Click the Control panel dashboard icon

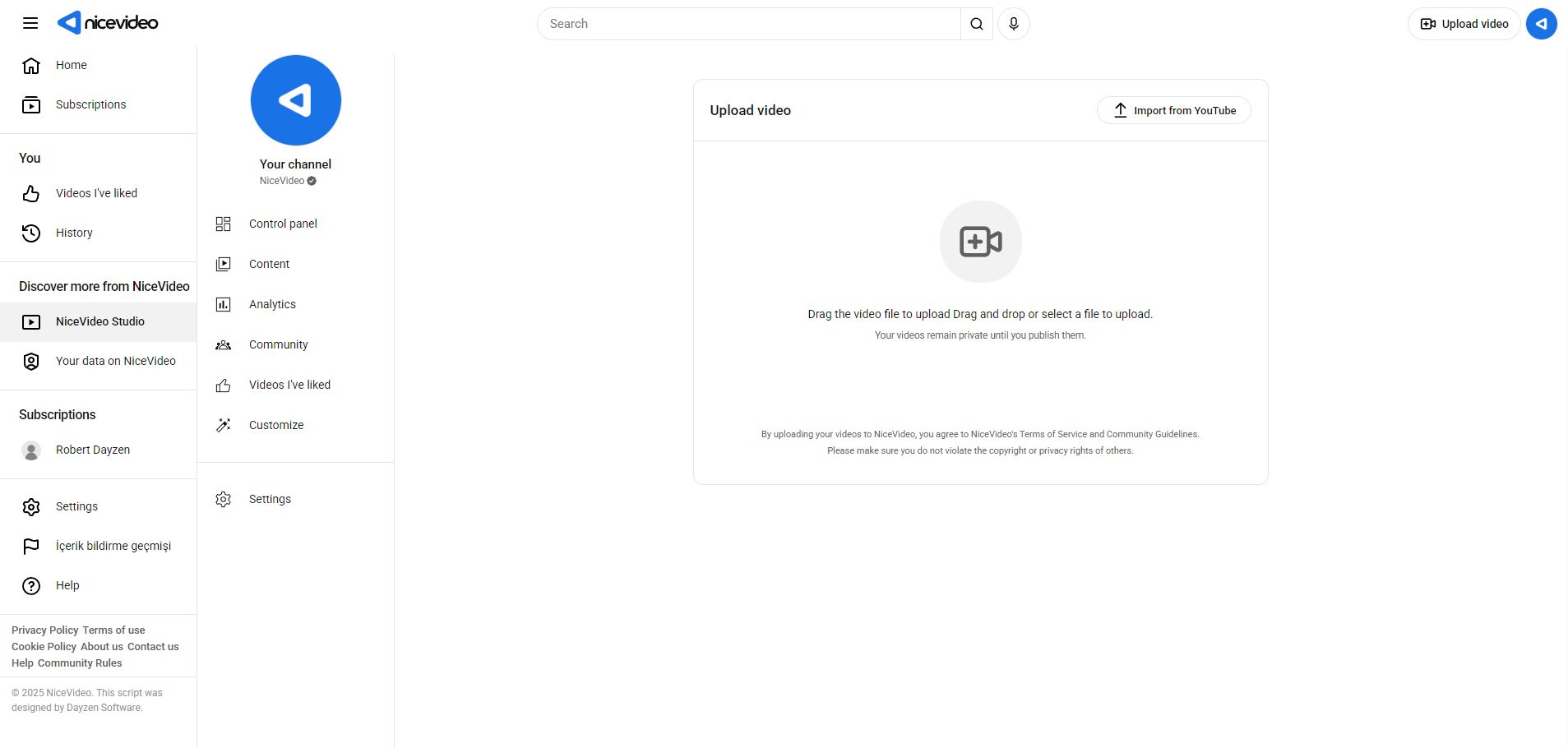click(223, 224)
